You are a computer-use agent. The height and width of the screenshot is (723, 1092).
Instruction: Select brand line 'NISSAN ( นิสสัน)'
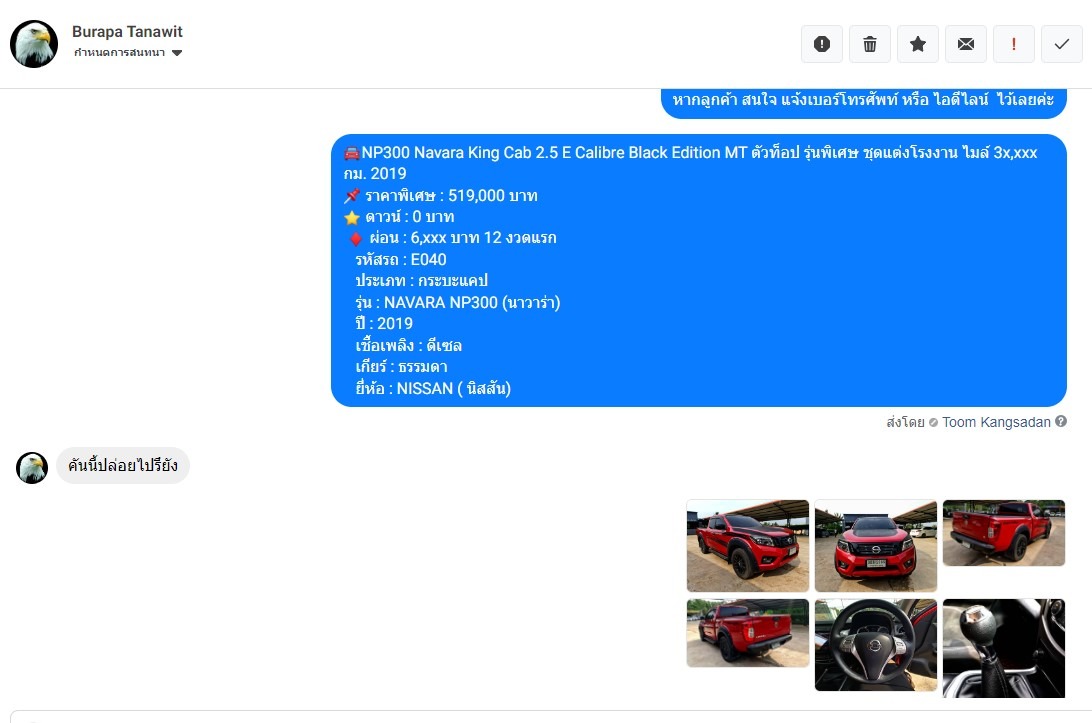pos(433,389)
